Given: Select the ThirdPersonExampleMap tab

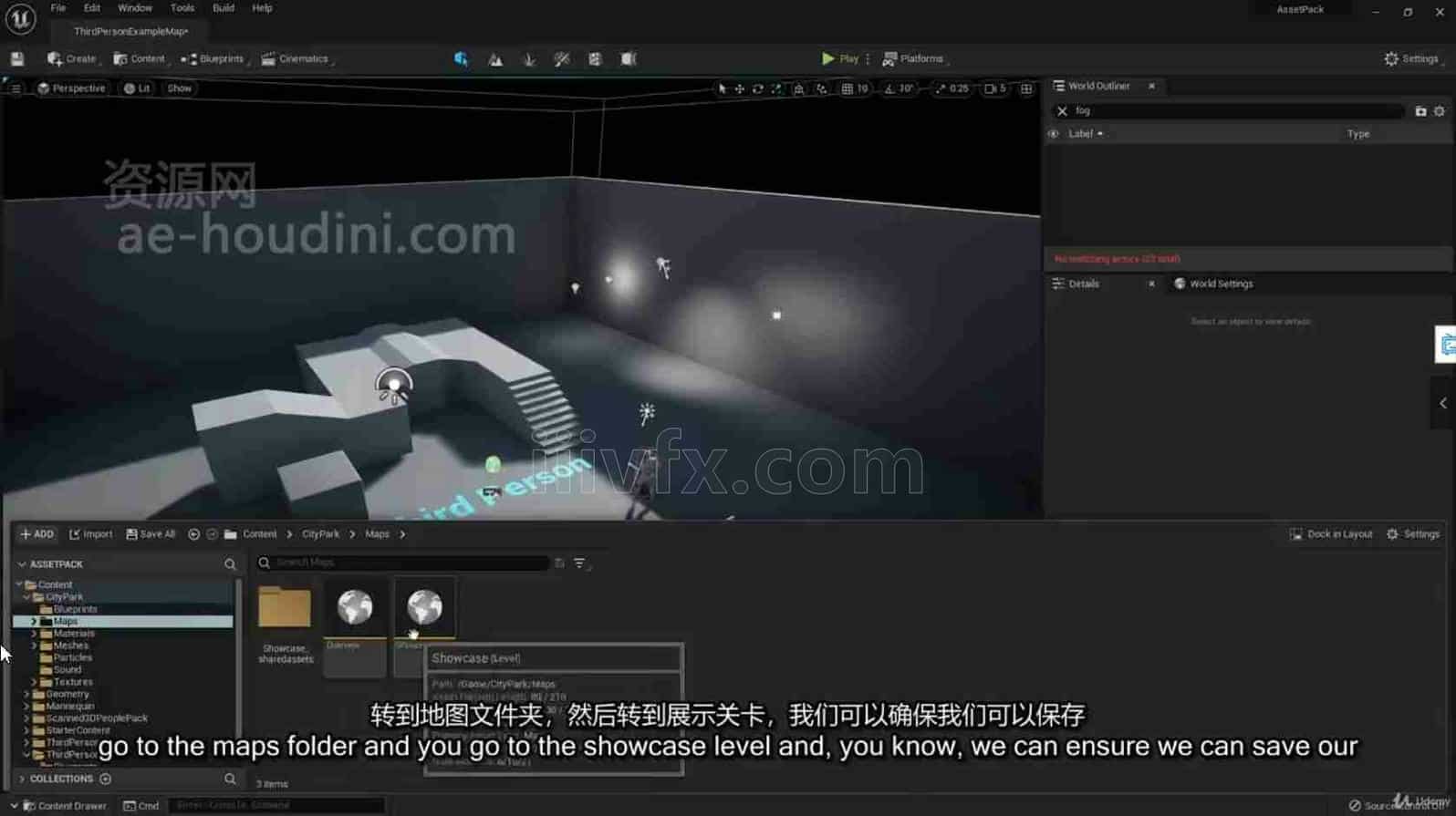Looking at the screenshot, I should pos(130,31).
